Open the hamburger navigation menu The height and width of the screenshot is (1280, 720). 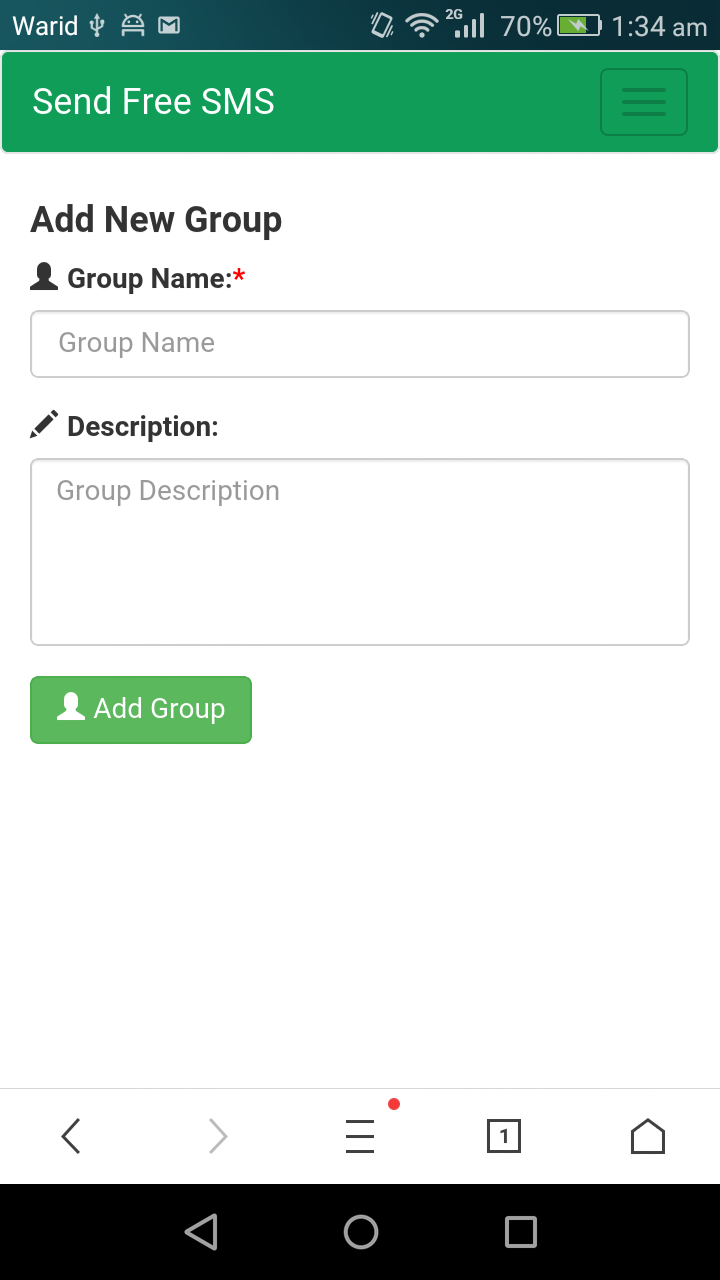click(643, 102)
